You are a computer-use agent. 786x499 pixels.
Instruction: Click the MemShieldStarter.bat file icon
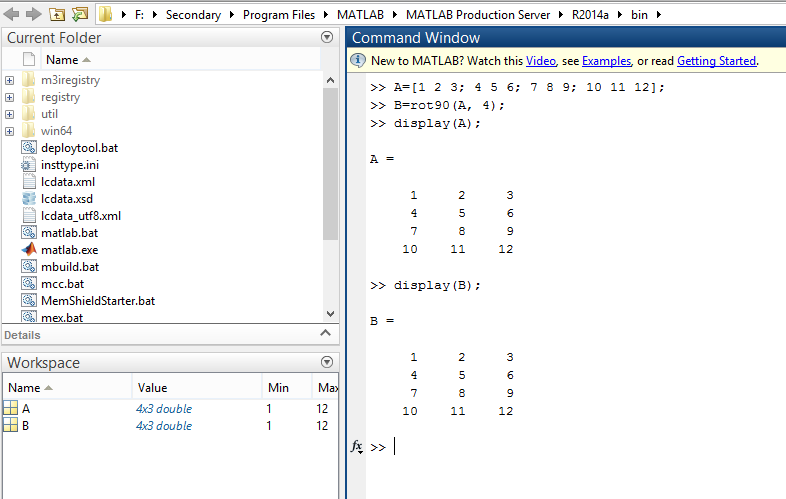pyautogui.click(x=29, y=300)
